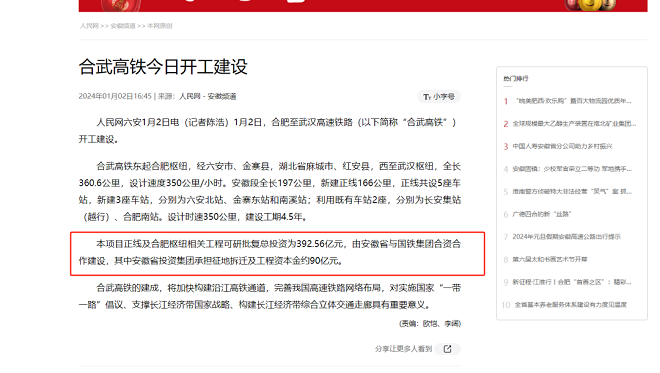Open the 广德四合的新“丝路” article
This screenshot has width=660, height=373.
tap(542, 214)
